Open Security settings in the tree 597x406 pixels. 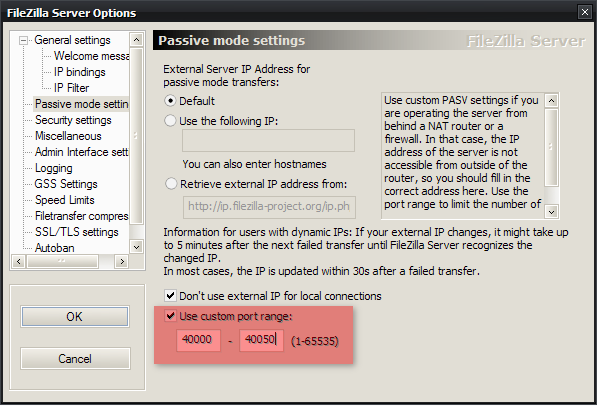73,120
